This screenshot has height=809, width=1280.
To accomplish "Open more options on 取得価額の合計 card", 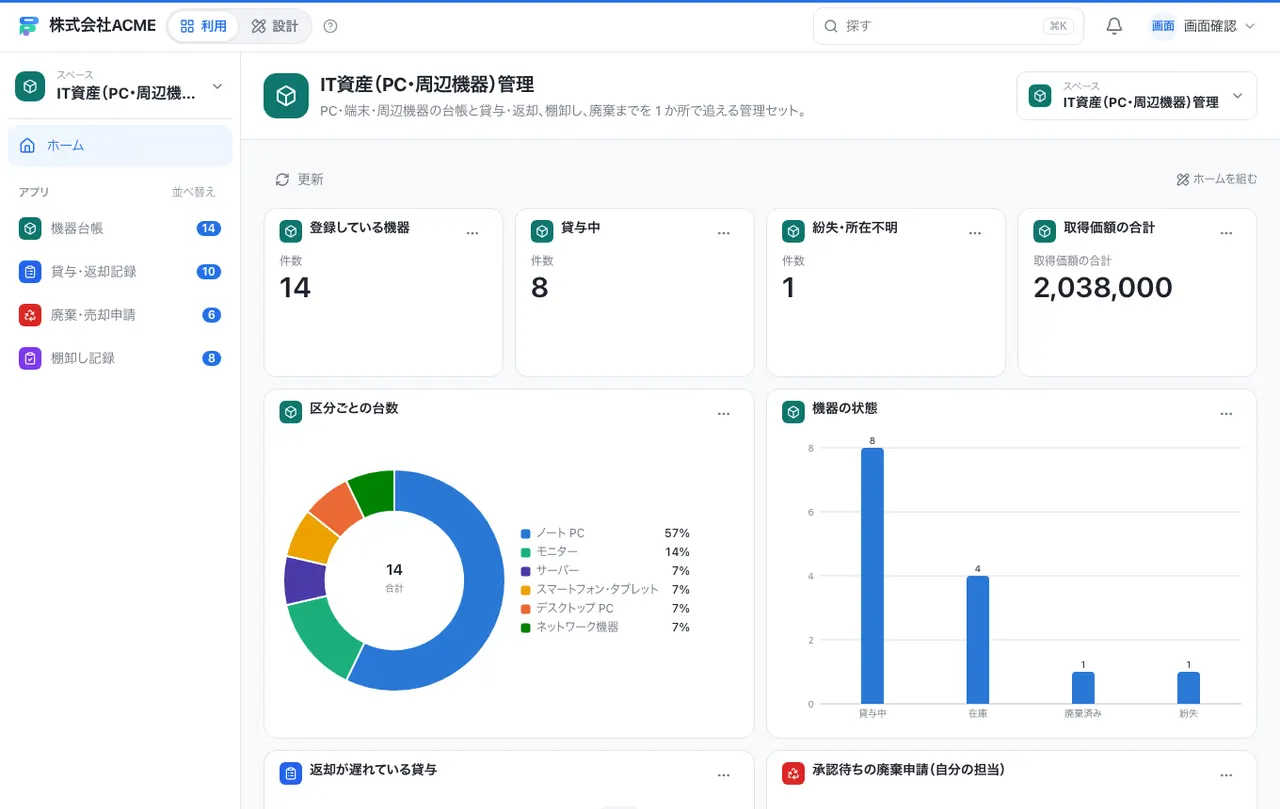I will 1227,233.
